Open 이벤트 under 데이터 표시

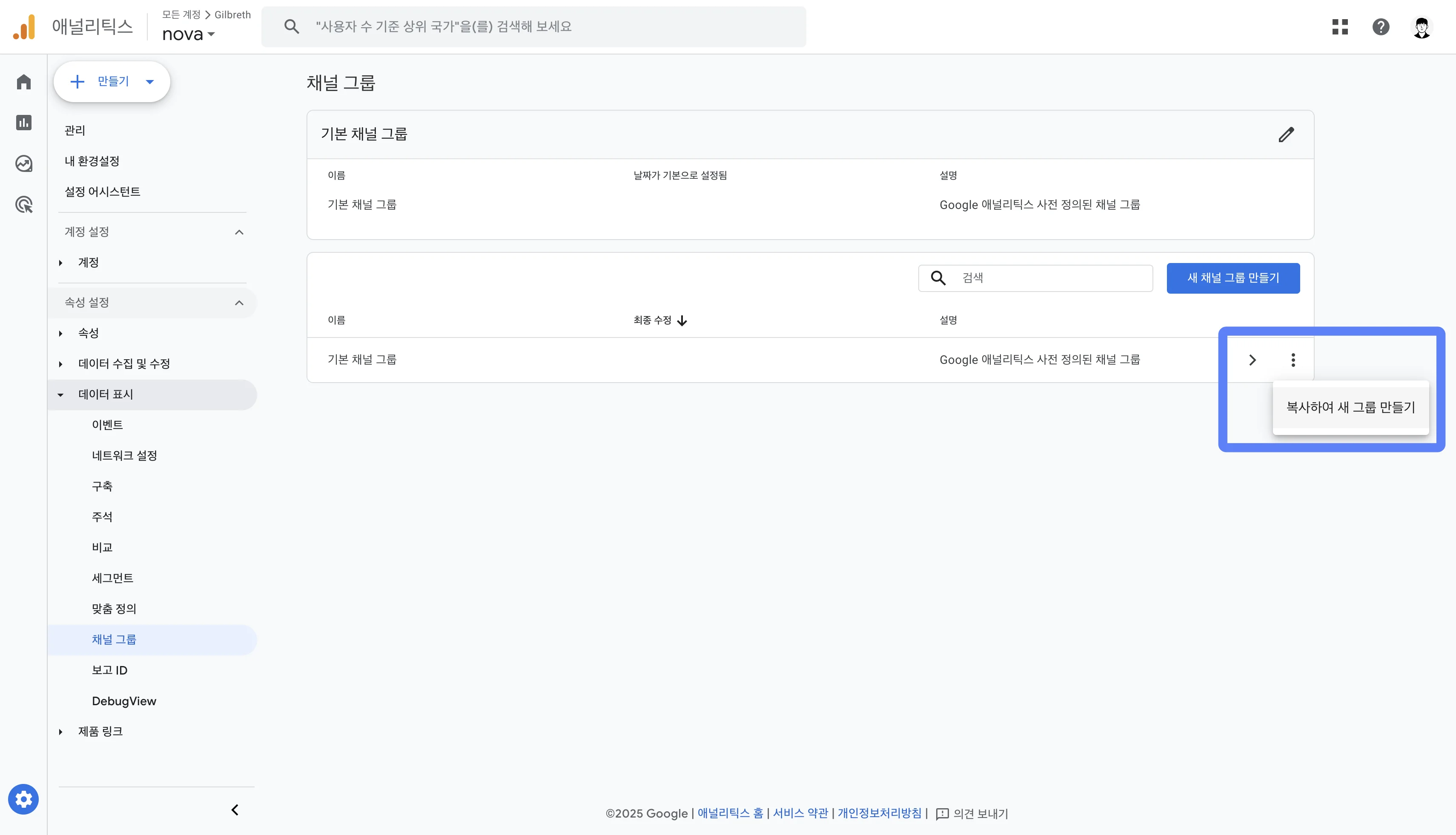[x=108, y=424]
